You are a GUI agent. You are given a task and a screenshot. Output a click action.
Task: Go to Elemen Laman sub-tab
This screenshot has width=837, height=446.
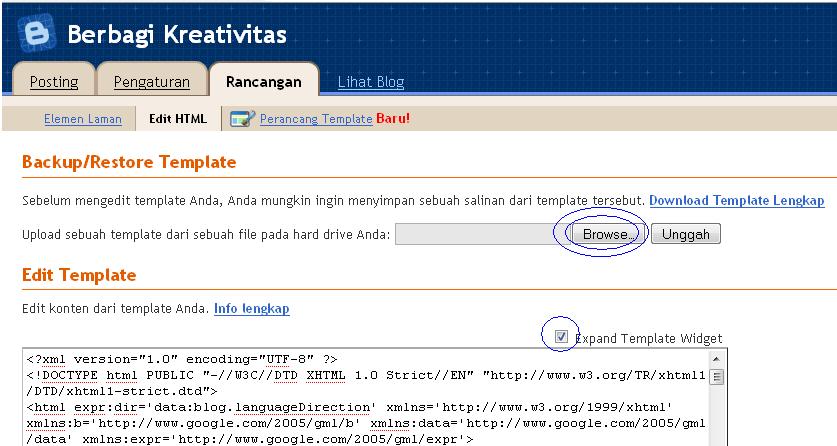pyautogui.click(x=83, y=118)
